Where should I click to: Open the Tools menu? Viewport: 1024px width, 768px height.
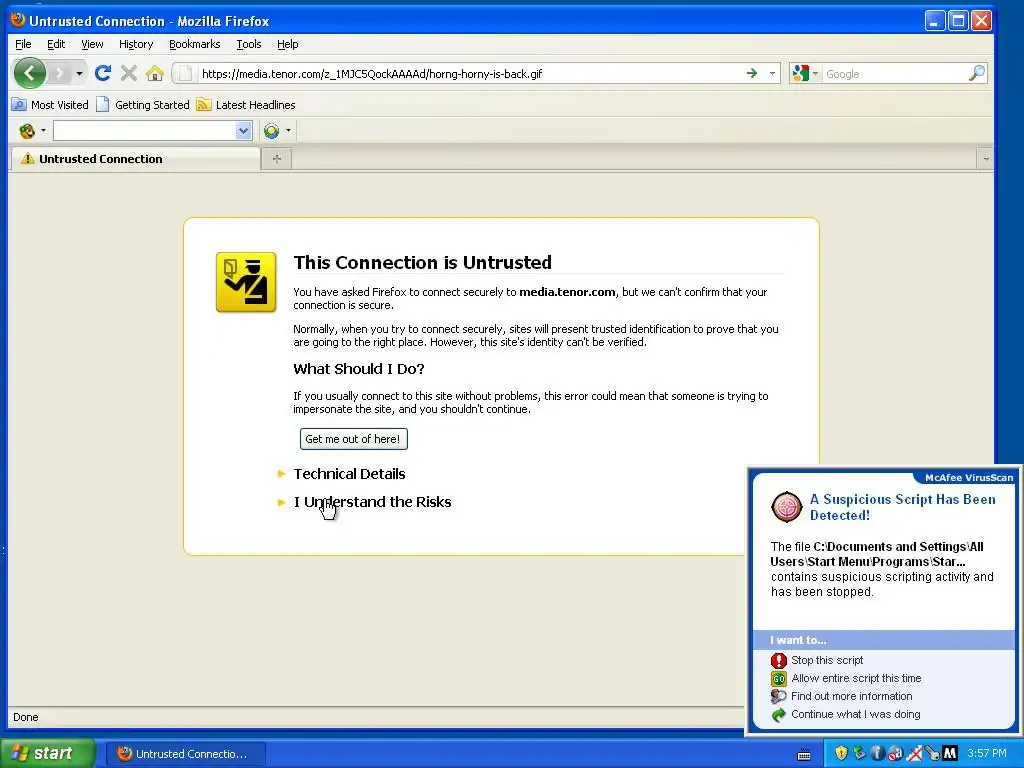coord(249,44)
